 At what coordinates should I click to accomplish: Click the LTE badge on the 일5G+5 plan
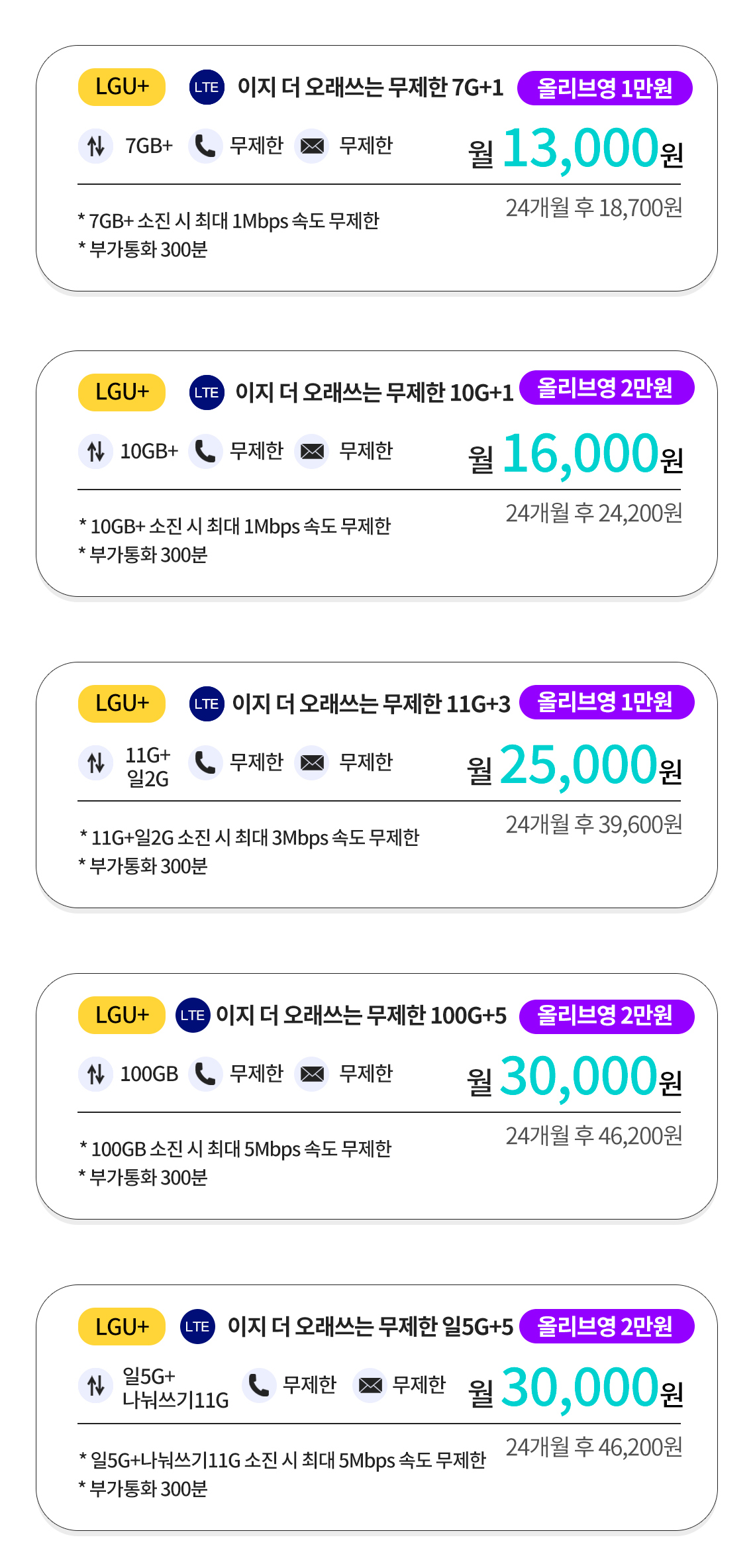click(197, 1326)
